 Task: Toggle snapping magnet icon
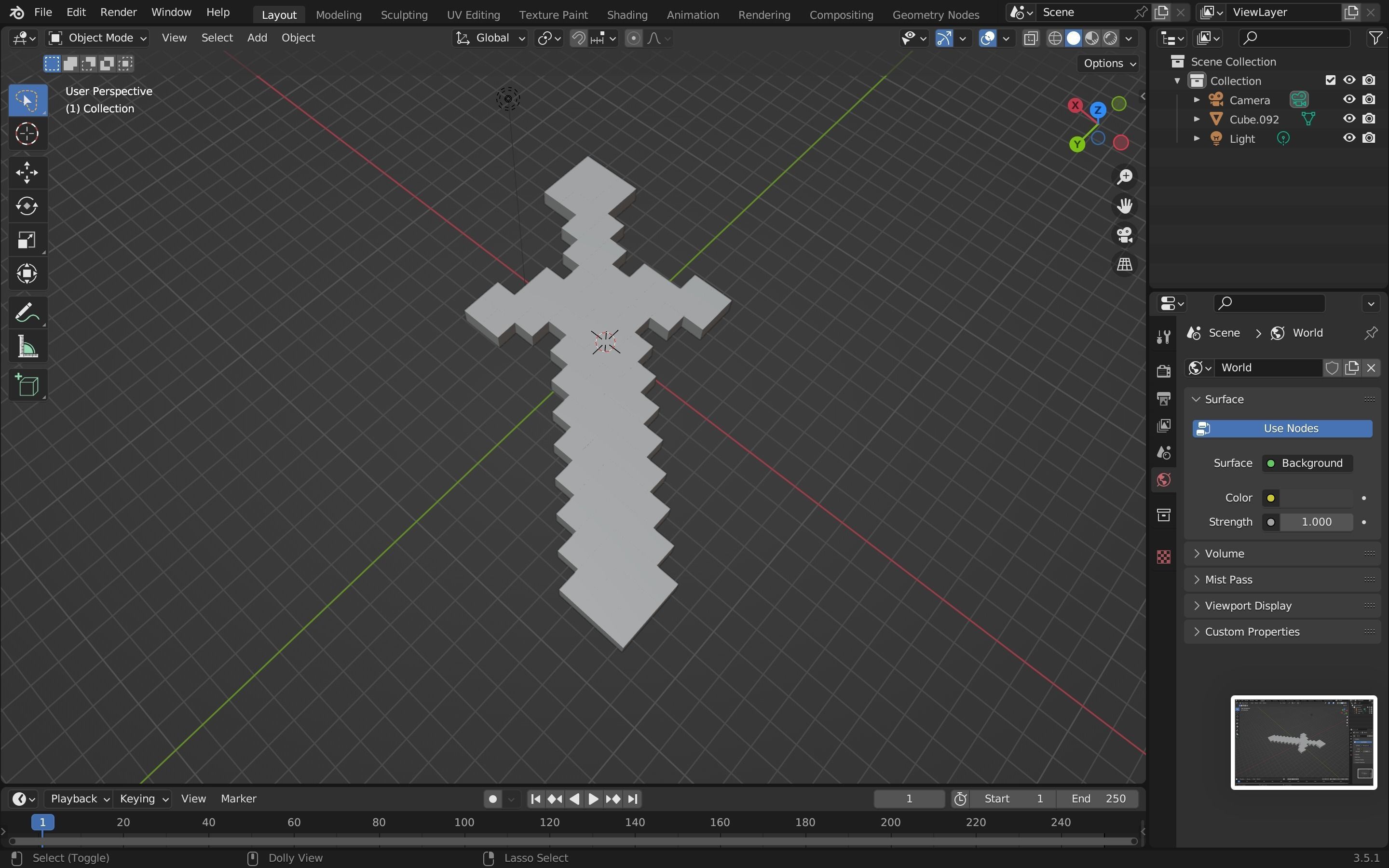click(579, 39)
